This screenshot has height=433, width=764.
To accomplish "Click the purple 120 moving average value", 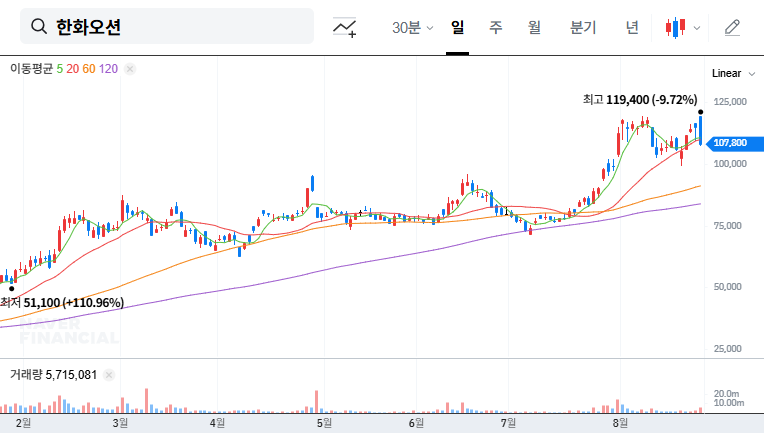I will click(x=108, y=69).
